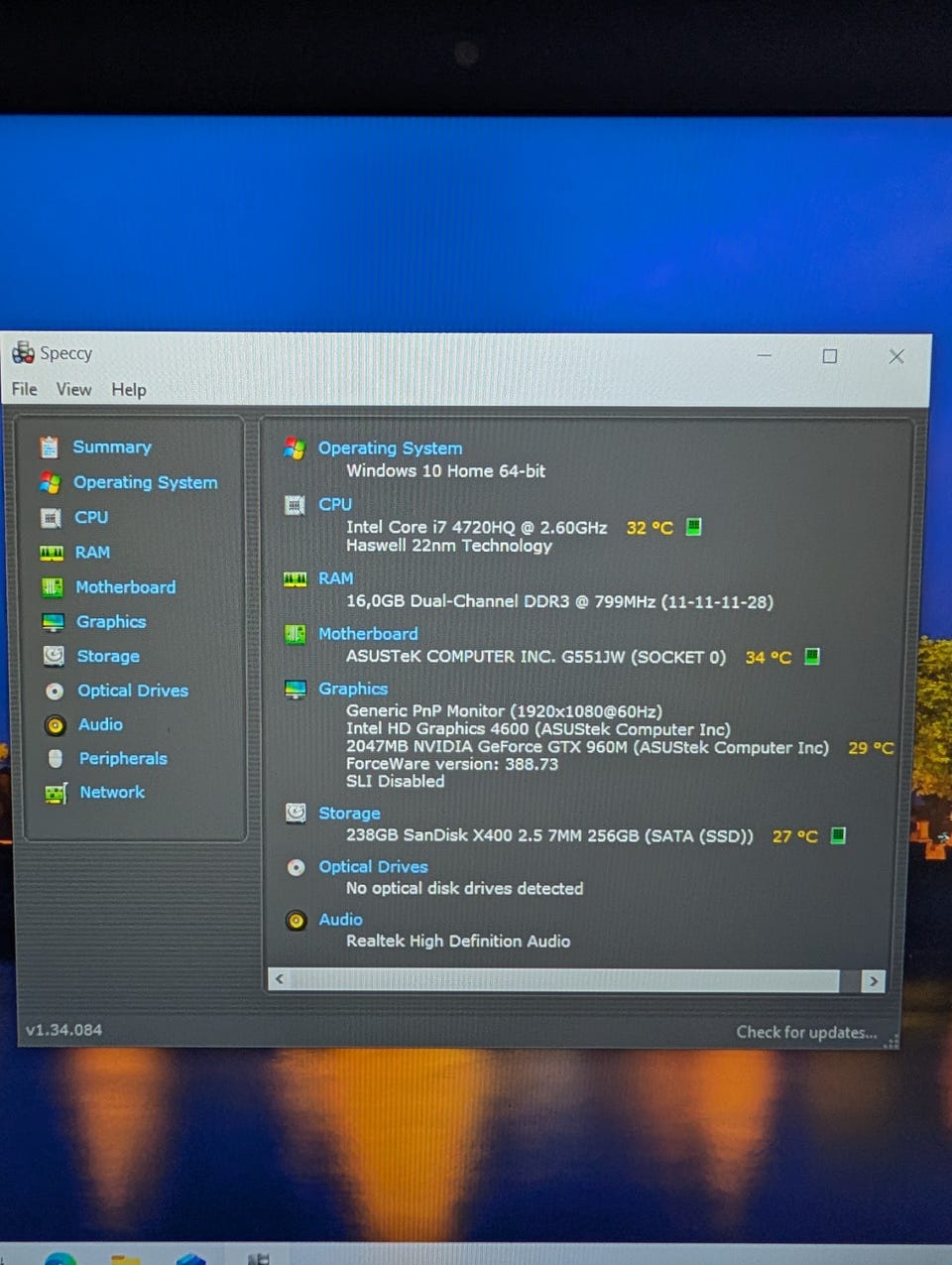Click the Storage temperature 27 °C value

click(x=795, y=836)
